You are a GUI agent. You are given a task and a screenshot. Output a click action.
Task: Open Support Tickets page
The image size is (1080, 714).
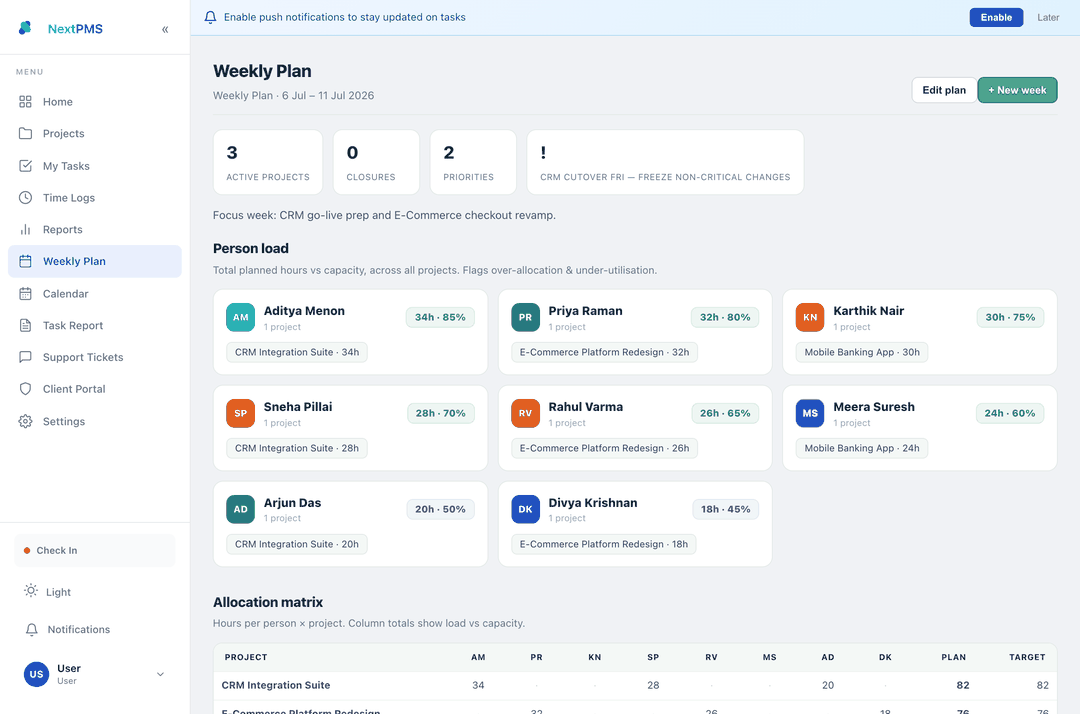click(94, 357)
